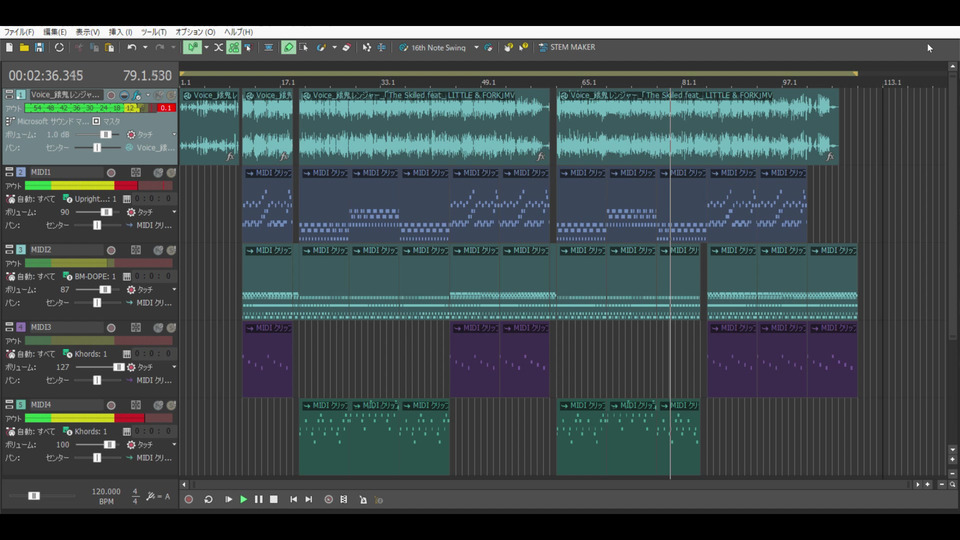Arm the MIDI1 track for recording

pyautogui.click(x=111, y=173)
